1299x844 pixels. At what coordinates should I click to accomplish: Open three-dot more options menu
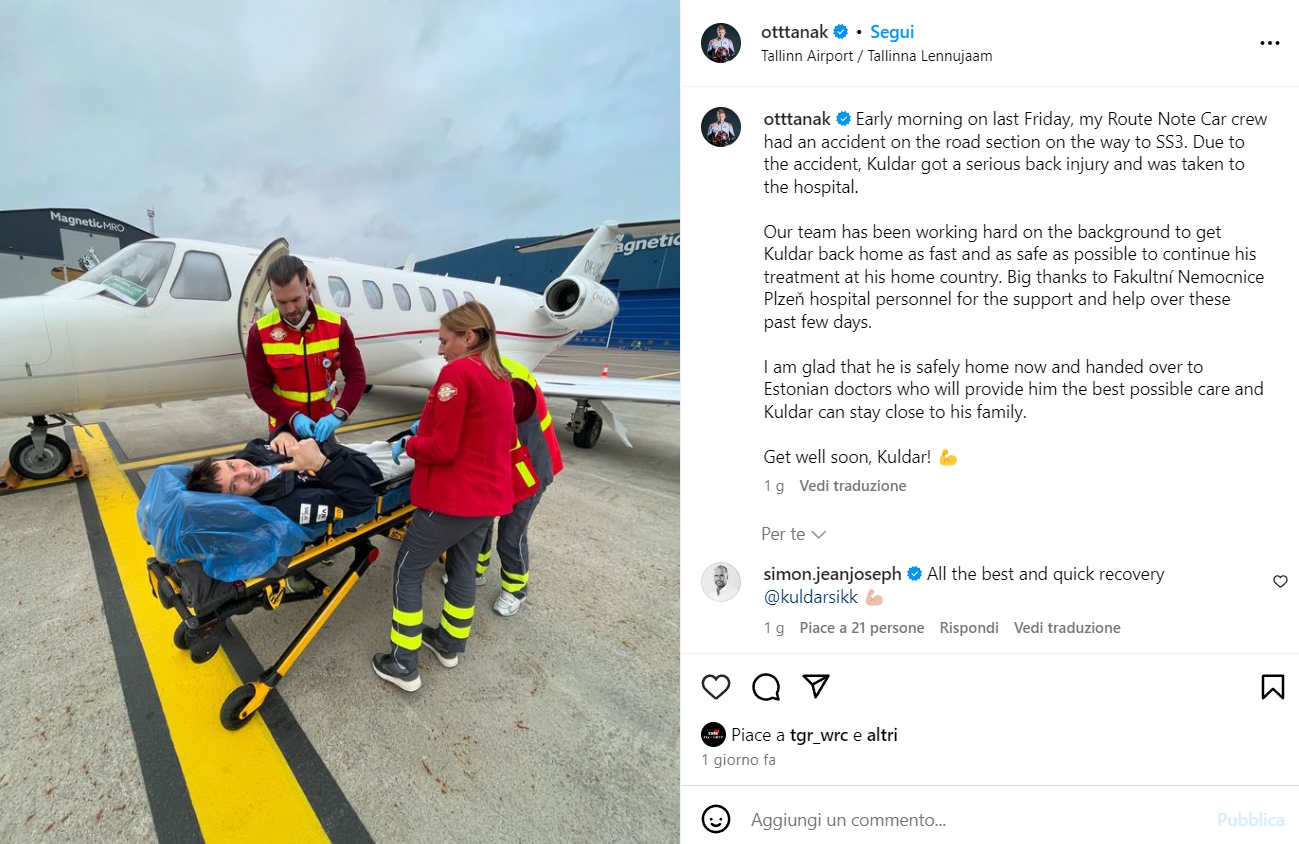coord(1270,43)
